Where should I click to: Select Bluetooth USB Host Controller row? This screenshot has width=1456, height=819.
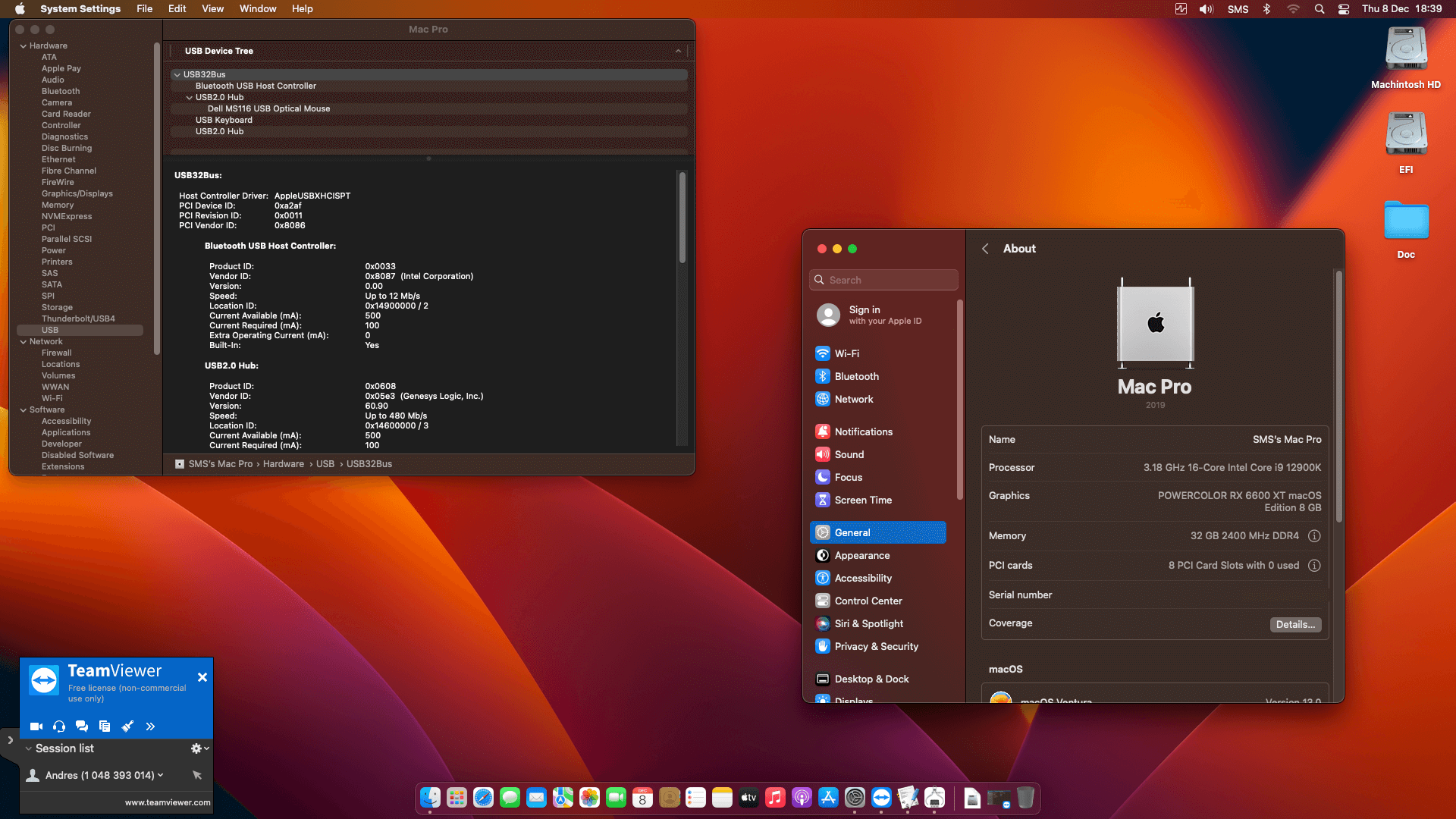point(429,86)
